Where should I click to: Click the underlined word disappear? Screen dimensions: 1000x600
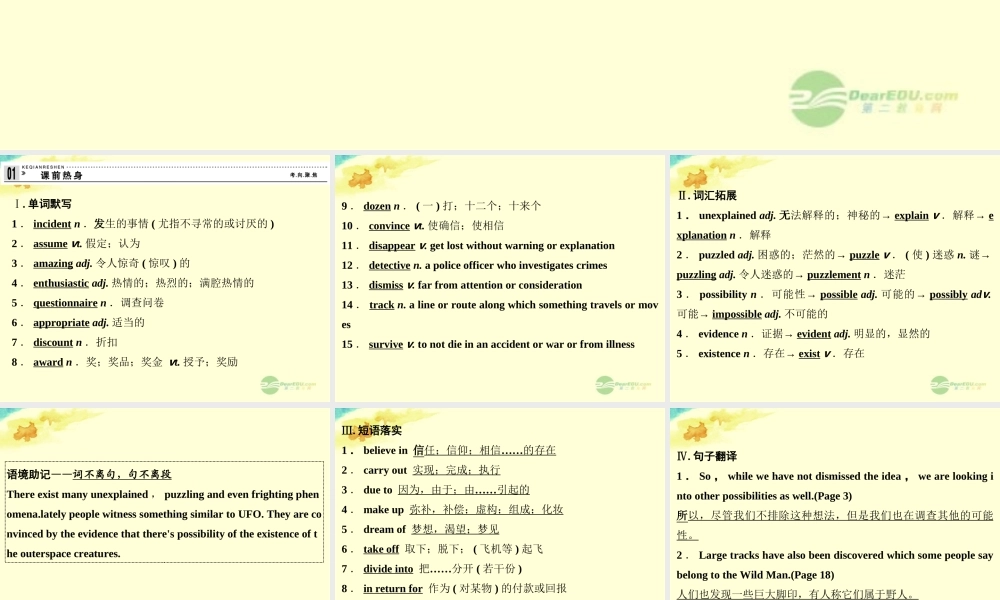pos(392,245)
